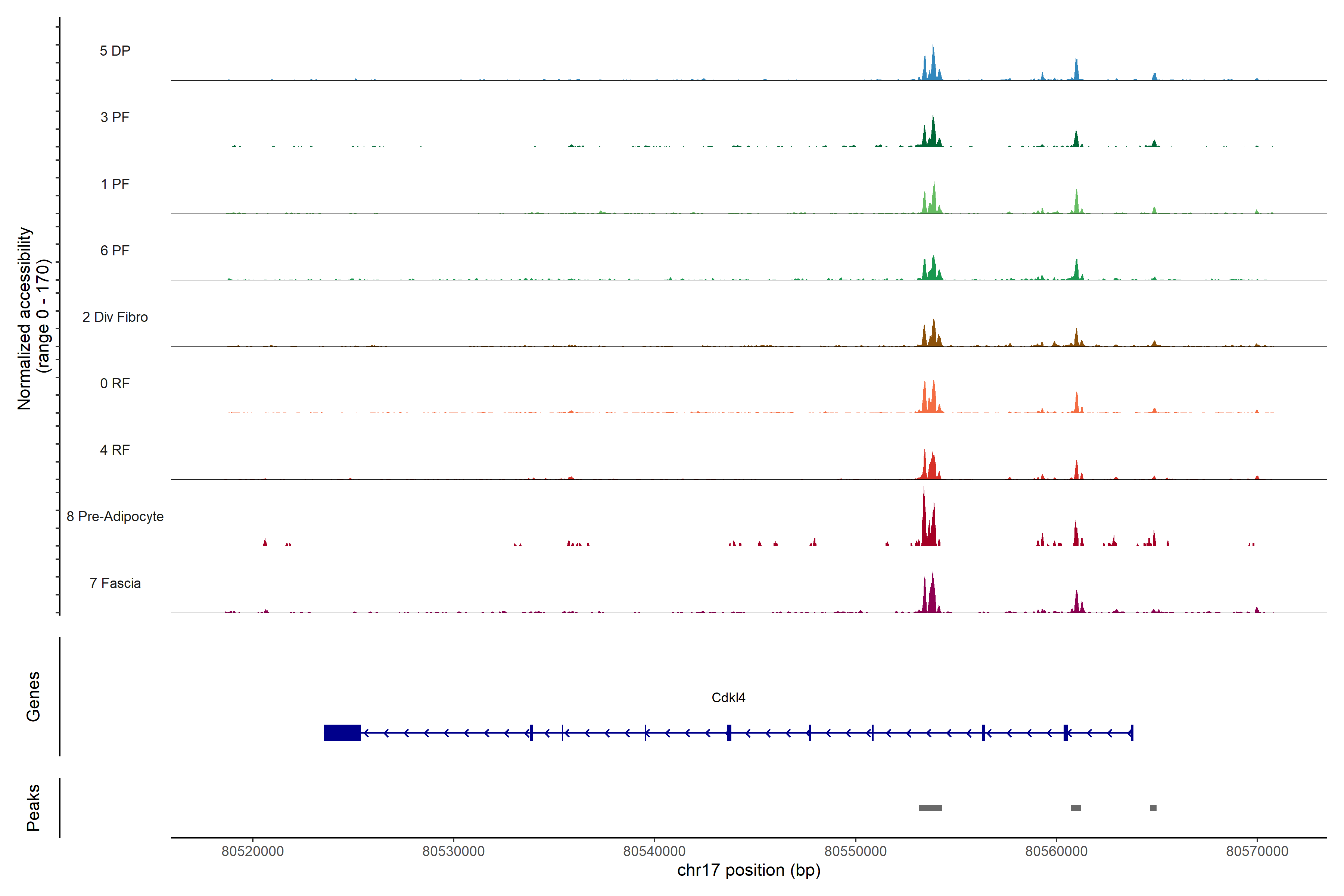Click the 1 PF track label
Image resolution: width=1344 pixels, height=896 pixels.
115,184
